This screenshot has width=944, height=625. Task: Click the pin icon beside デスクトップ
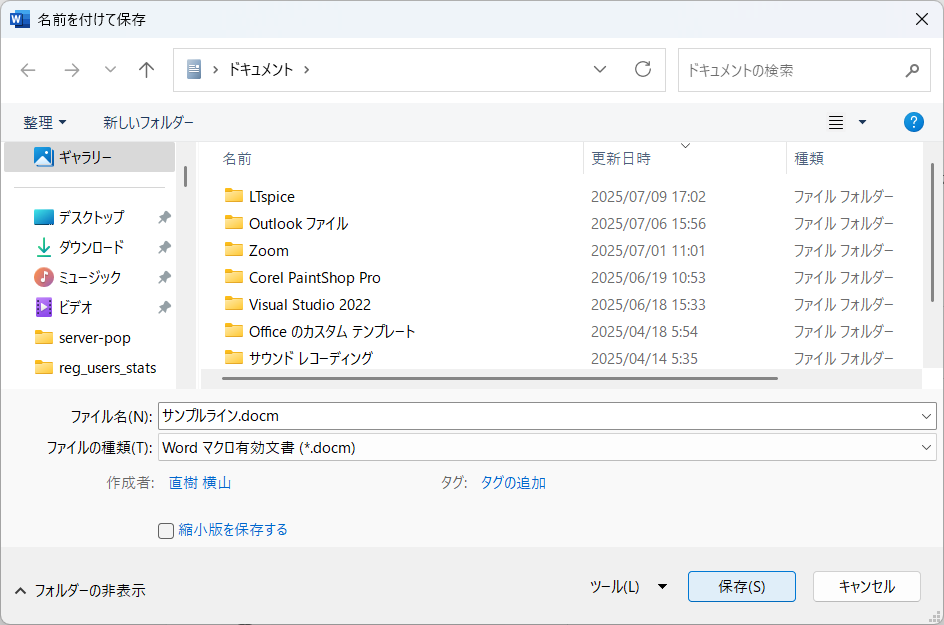(x=164, y=217)
